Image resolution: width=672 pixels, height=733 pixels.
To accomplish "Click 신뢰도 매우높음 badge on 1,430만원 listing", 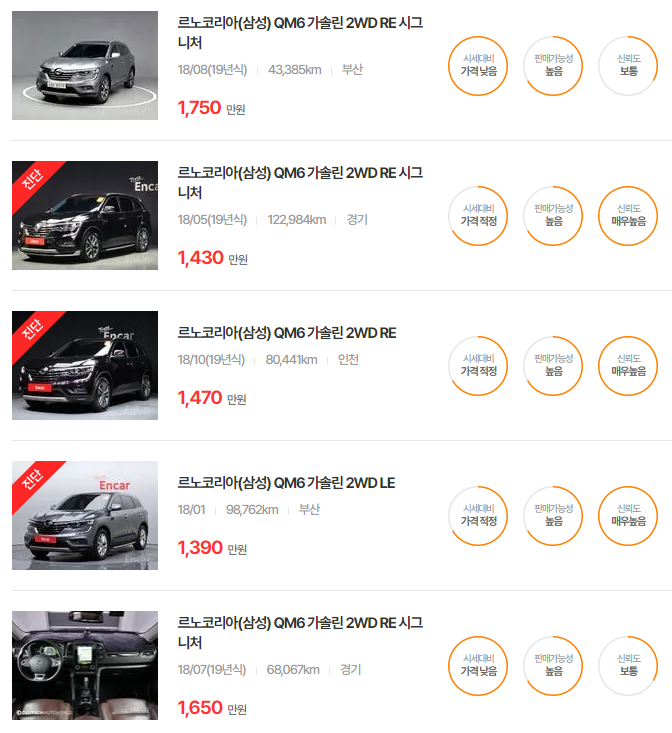I will coord(628,216).
